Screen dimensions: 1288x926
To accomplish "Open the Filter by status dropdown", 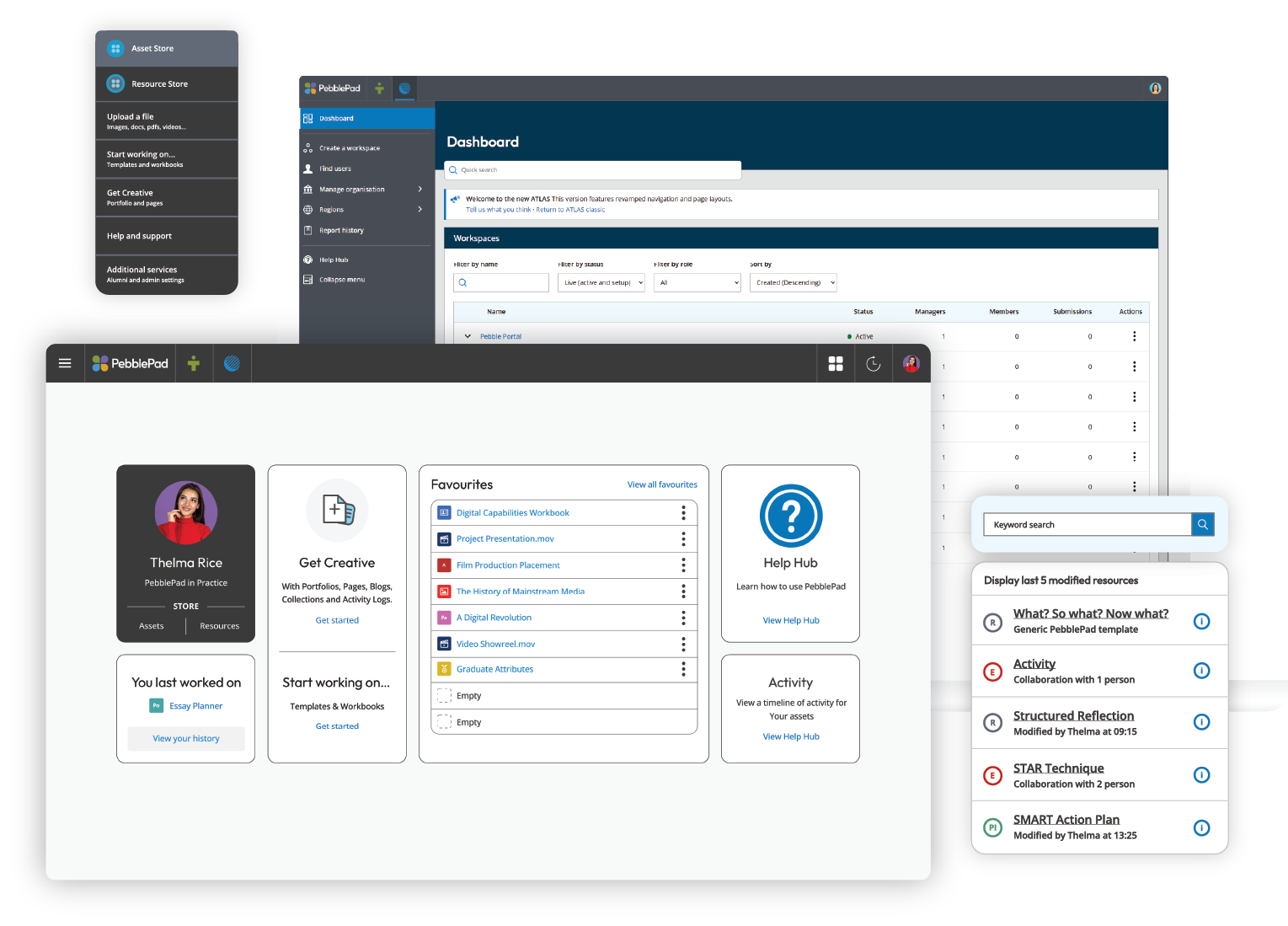I will [601, 283].
